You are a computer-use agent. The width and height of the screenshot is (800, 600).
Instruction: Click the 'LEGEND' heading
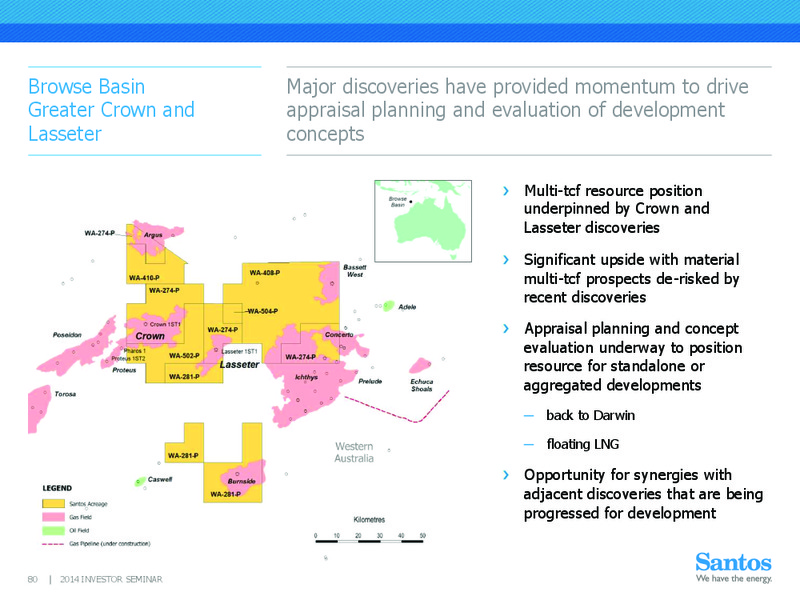point(57,488)
